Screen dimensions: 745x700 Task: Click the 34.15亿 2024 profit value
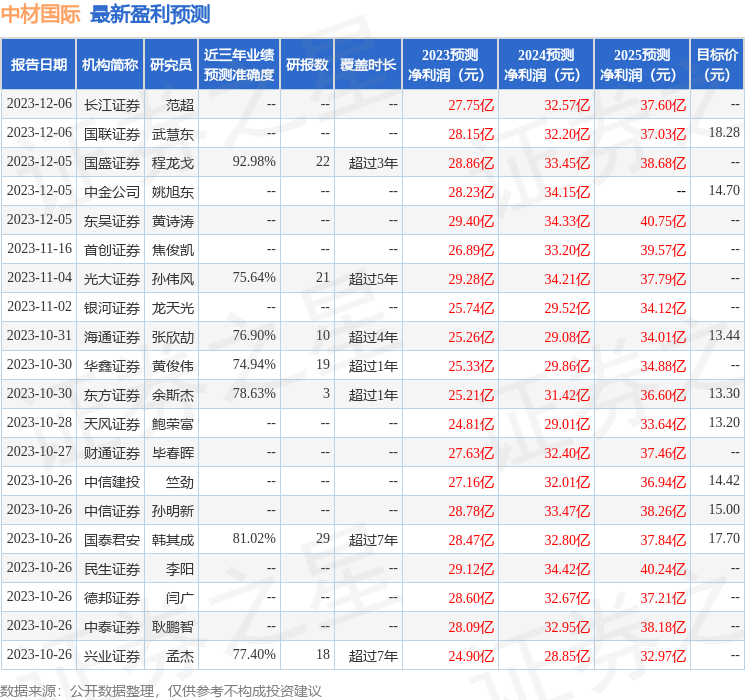[567, 192]
